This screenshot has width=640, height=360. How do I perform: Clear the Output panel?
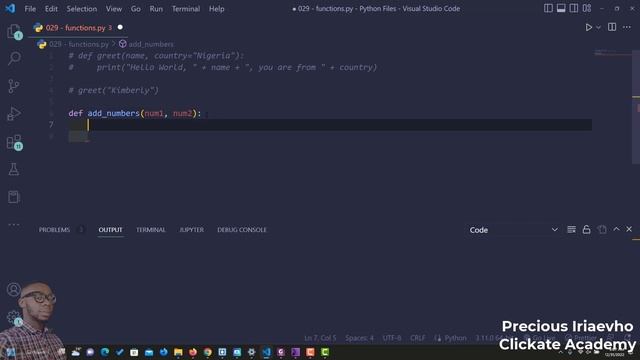pos(571,230)
